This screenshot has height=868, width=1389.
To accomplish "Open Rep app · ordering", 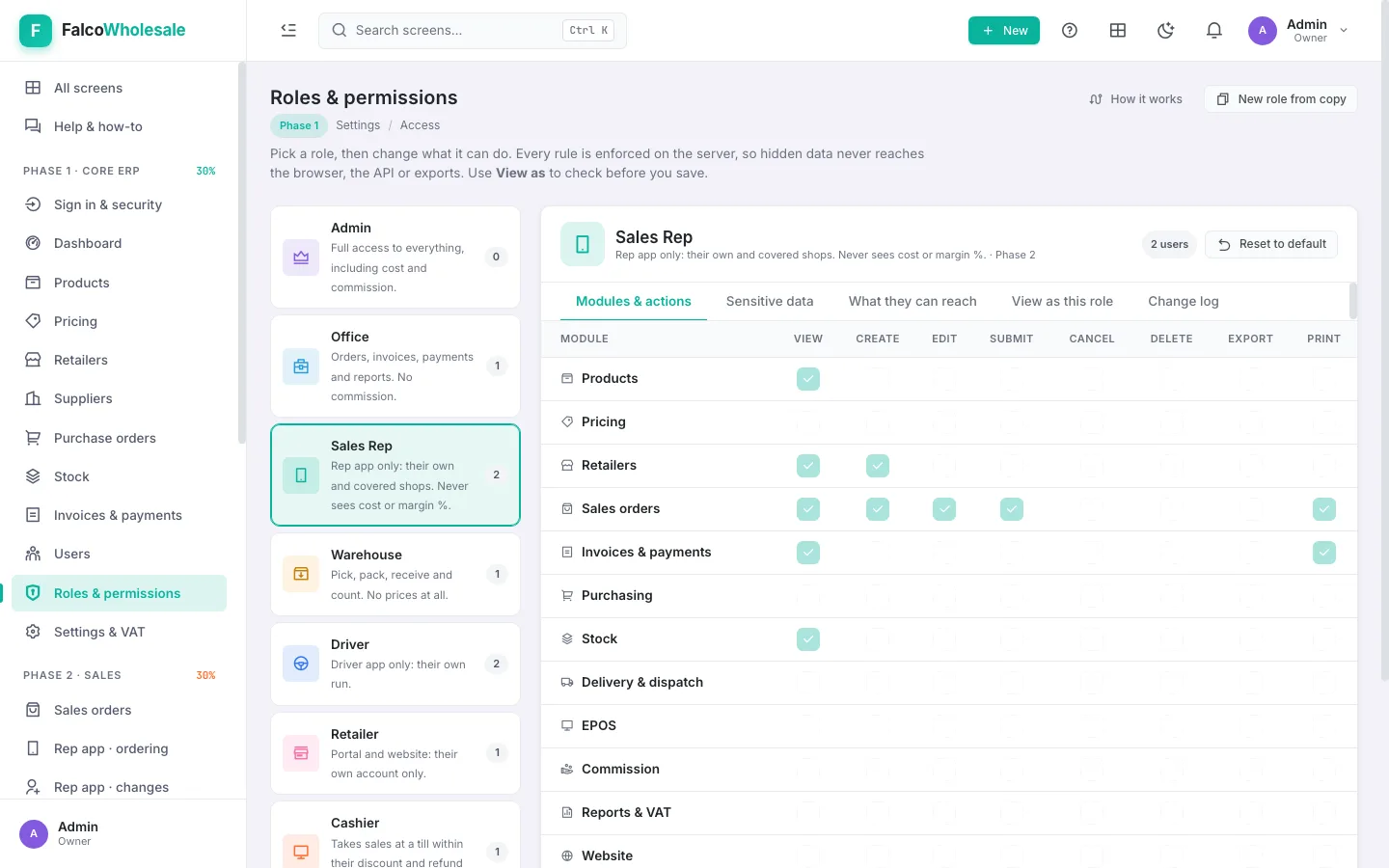I will coord(120,748).
